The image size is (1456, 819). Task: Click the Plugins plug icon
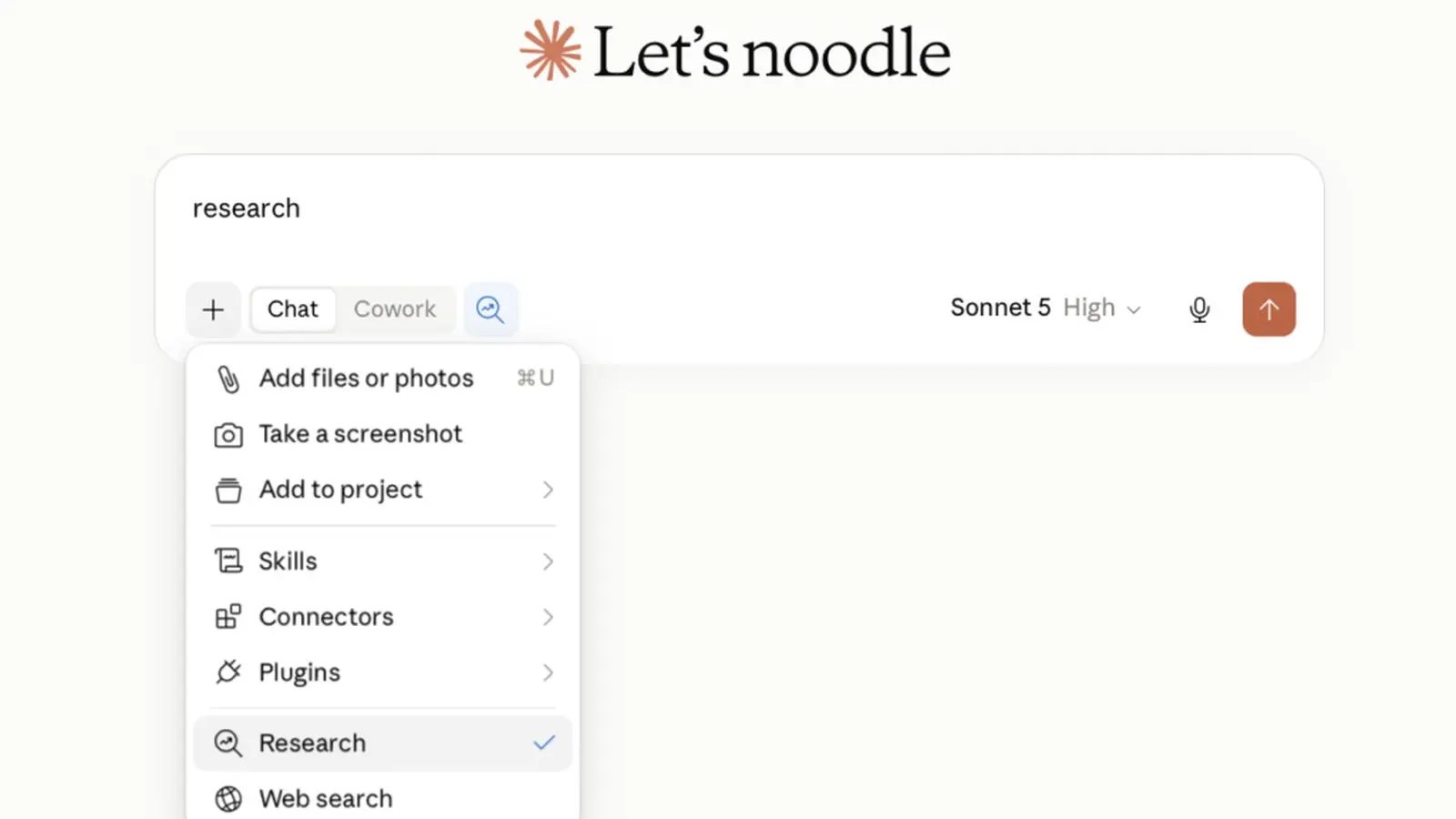[228, 672]
